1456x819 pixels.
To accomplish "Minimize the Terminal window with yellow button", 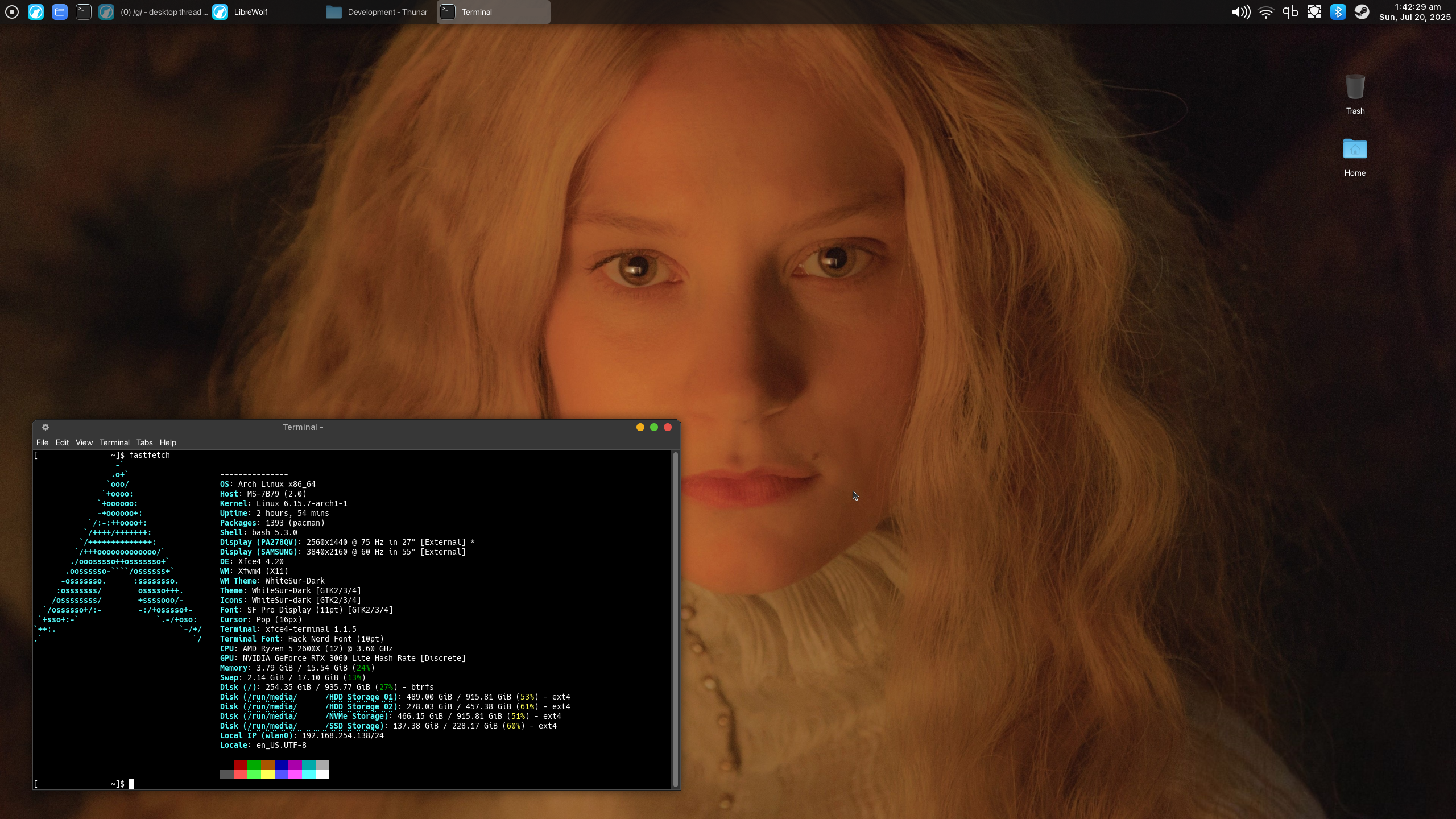I will pyautogui.click(x=640, y=427).
